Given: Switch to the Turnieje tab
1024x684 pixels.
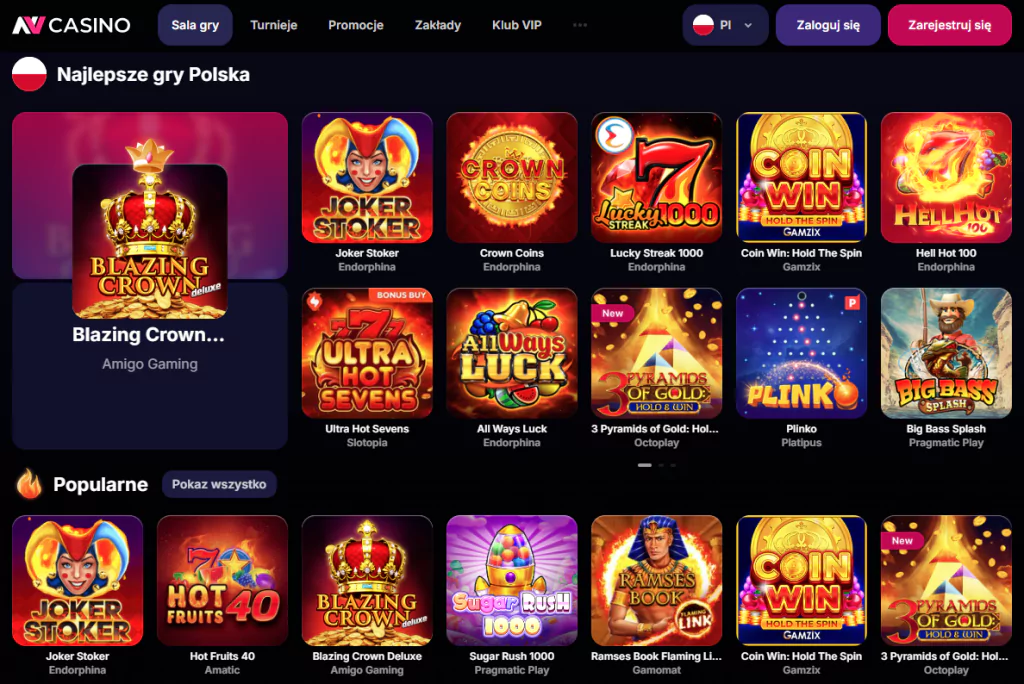Looking at the screenshot, I should click(274, 25).
